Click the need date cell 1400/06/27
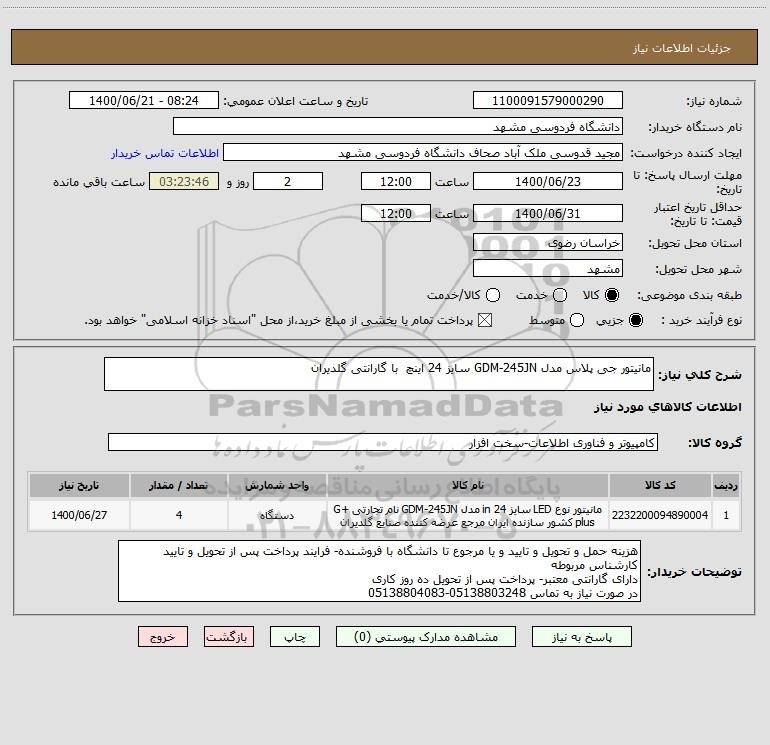Viewport: 770px width, 745px height. [79, 515]
